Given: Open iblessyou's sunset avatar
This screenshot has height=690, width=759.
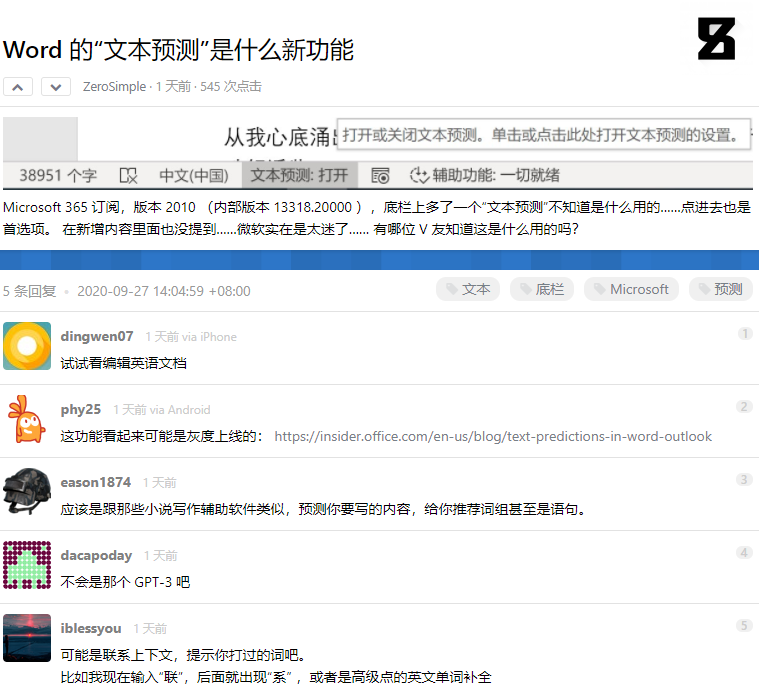Looking at the screenshot, I should point(27,638).
